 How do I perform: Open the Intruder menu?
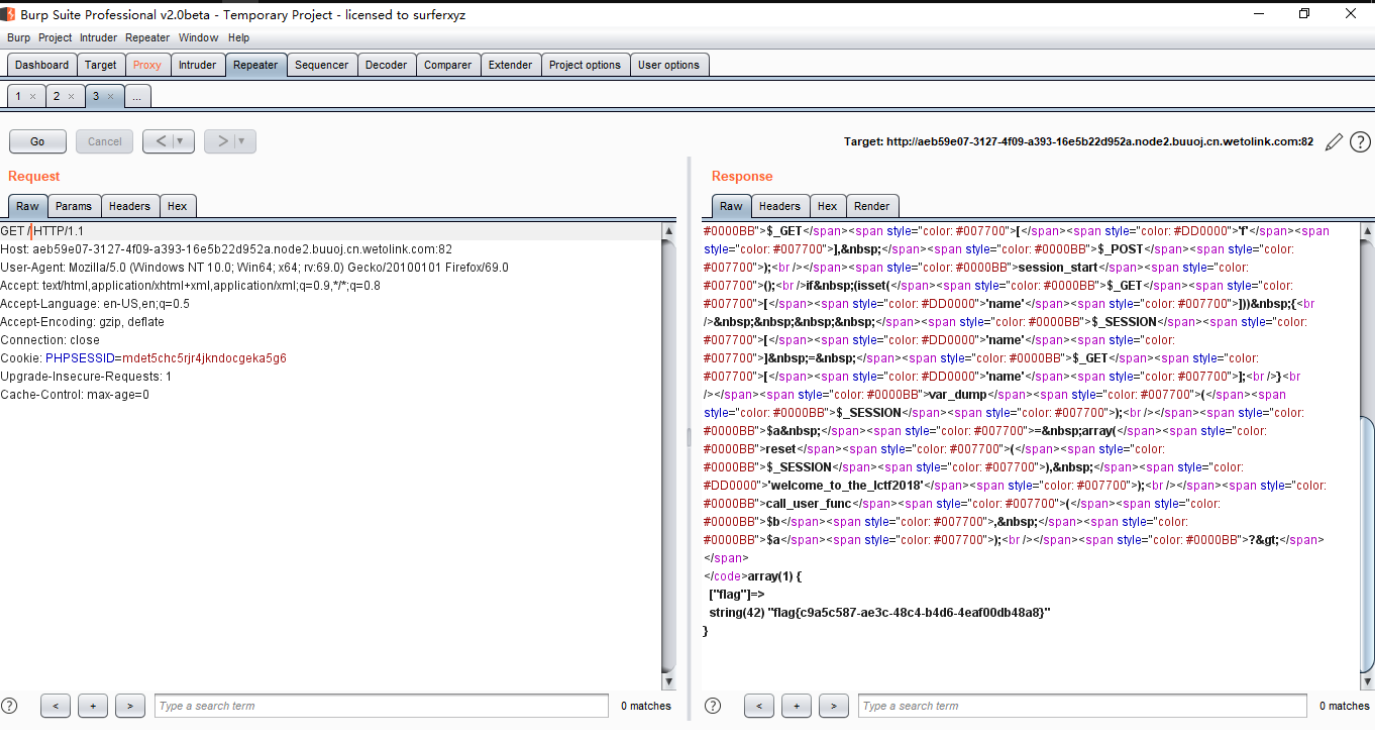99,38
